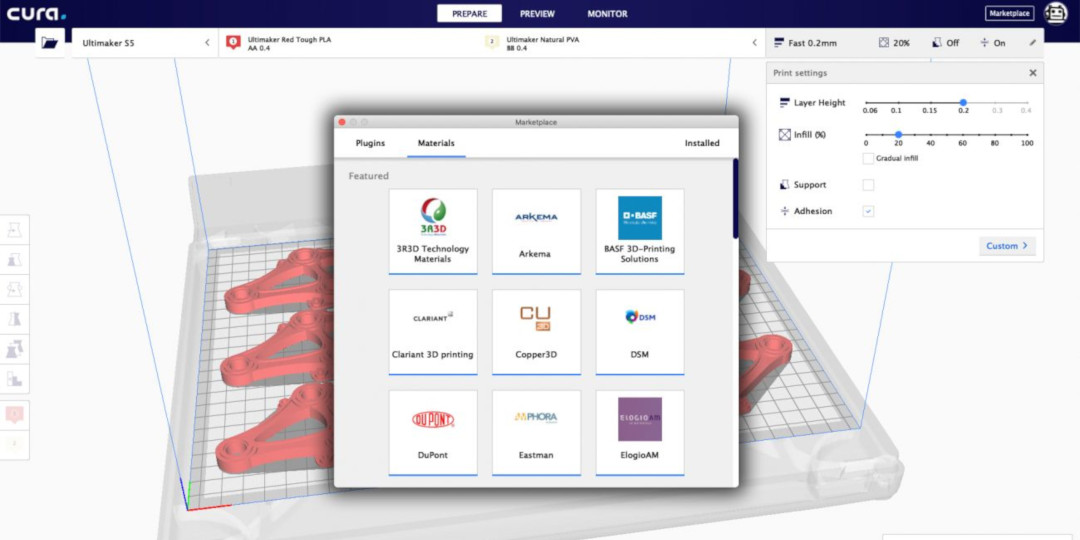Image resolution: width=1080 pixels, height=540 pixels.
Task: Switch to the PREVIEW stage
Action: (537, 14)
